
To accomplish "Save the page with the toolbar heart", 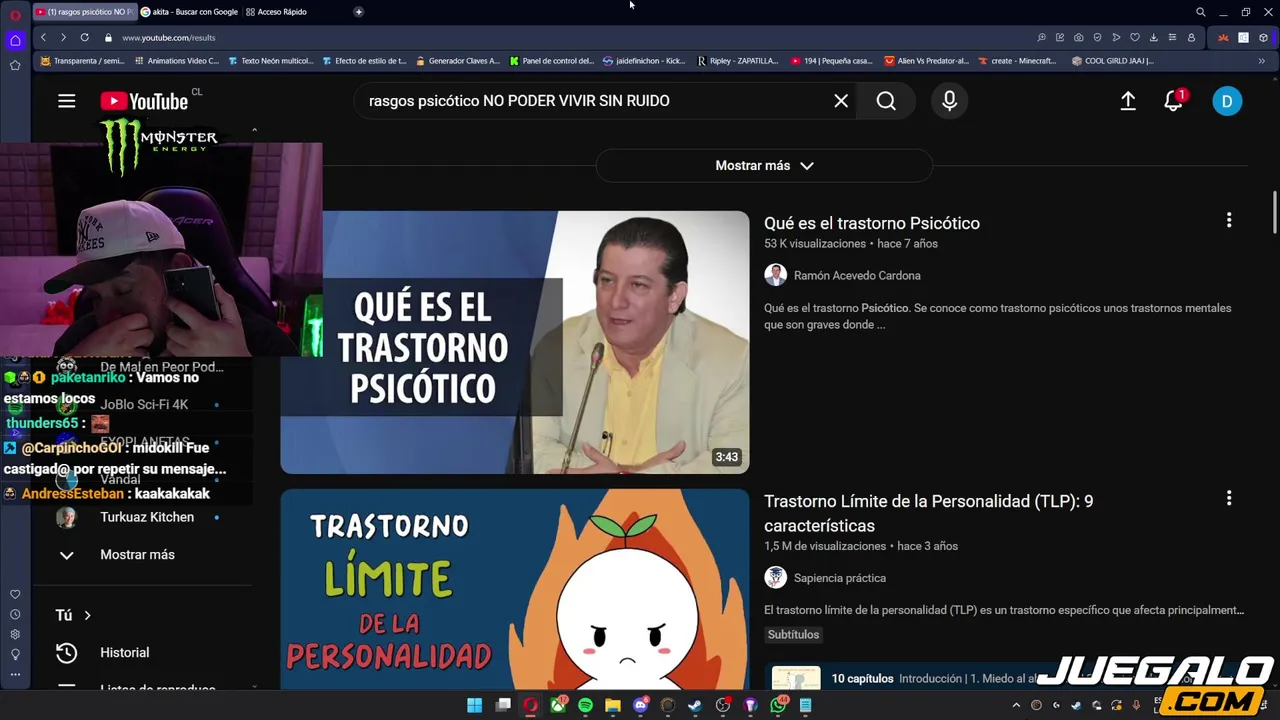I will pos(1134,37).
